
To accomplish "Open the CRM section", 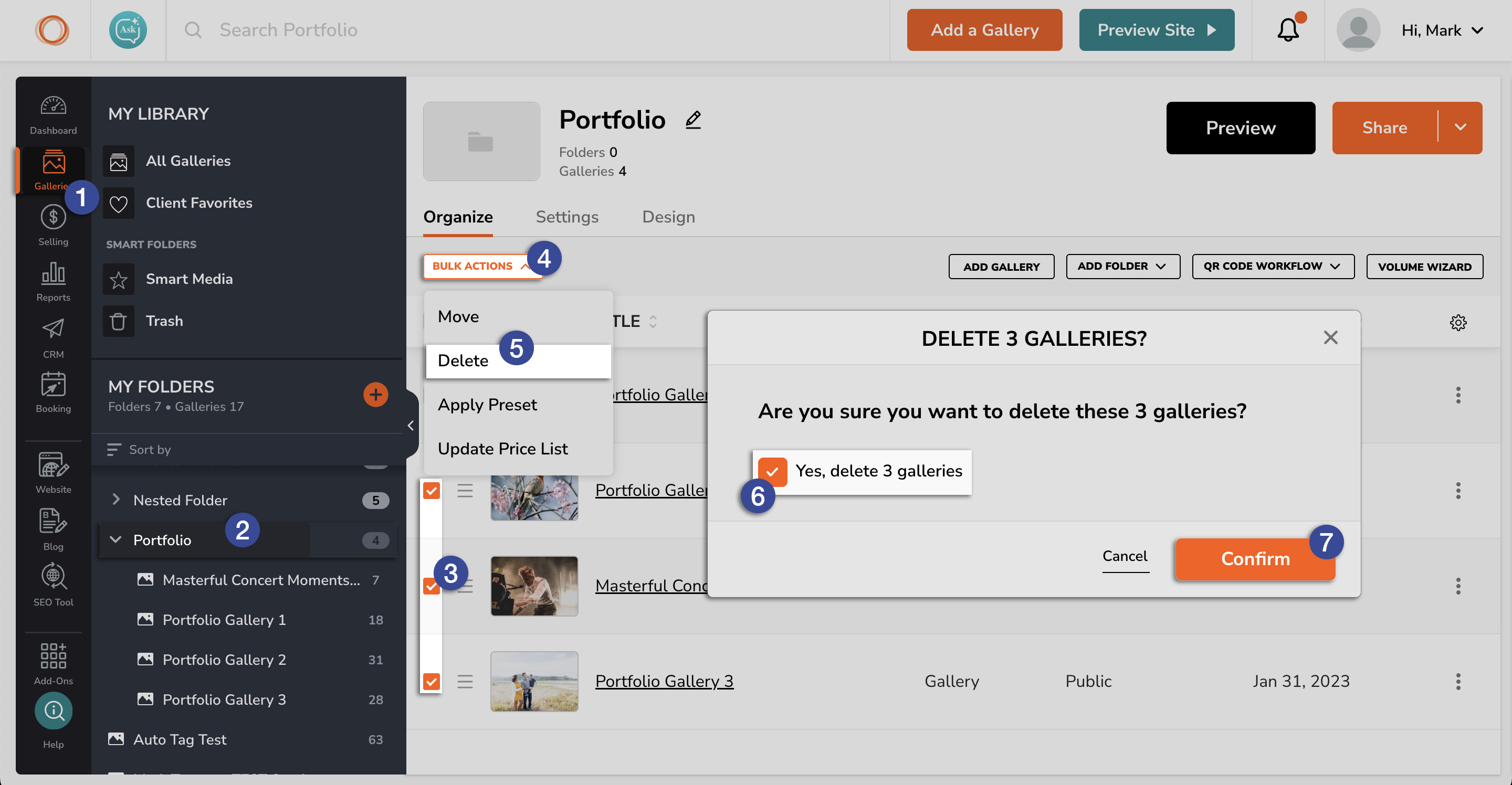I will (53, 338).
